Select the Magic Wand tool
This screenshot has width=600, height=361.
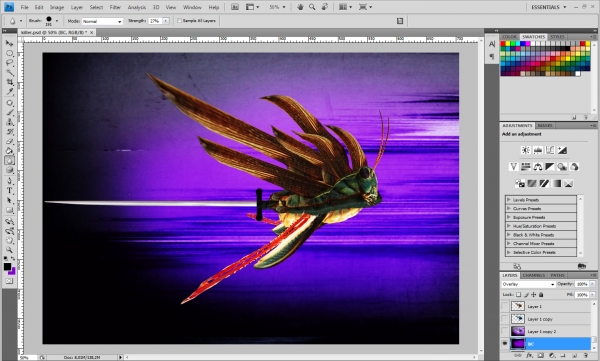pos(9,72)
